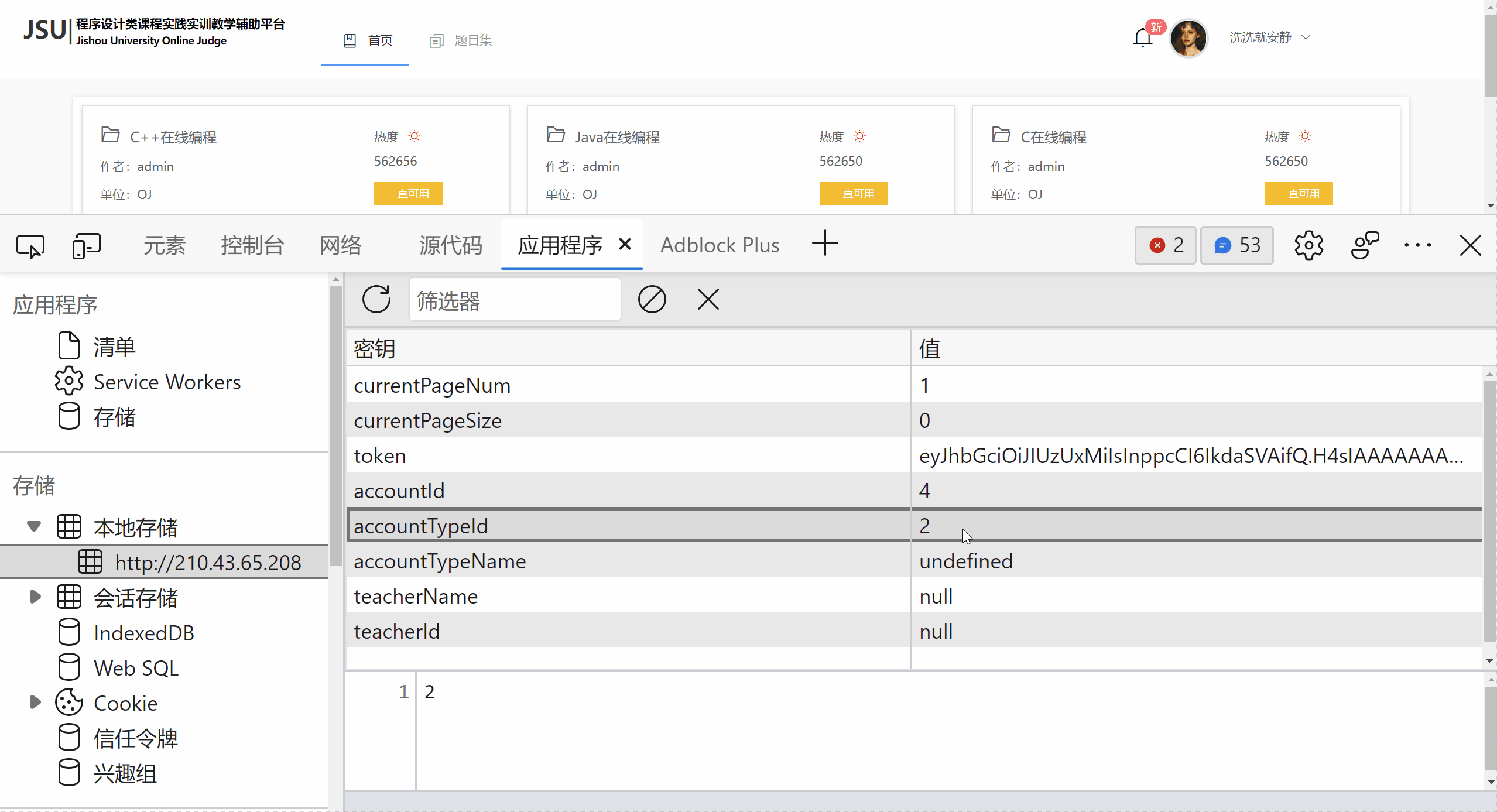This screenshot has height=812, width=1497.
Task: Refresh the storage items list
Action: point(376,299)
